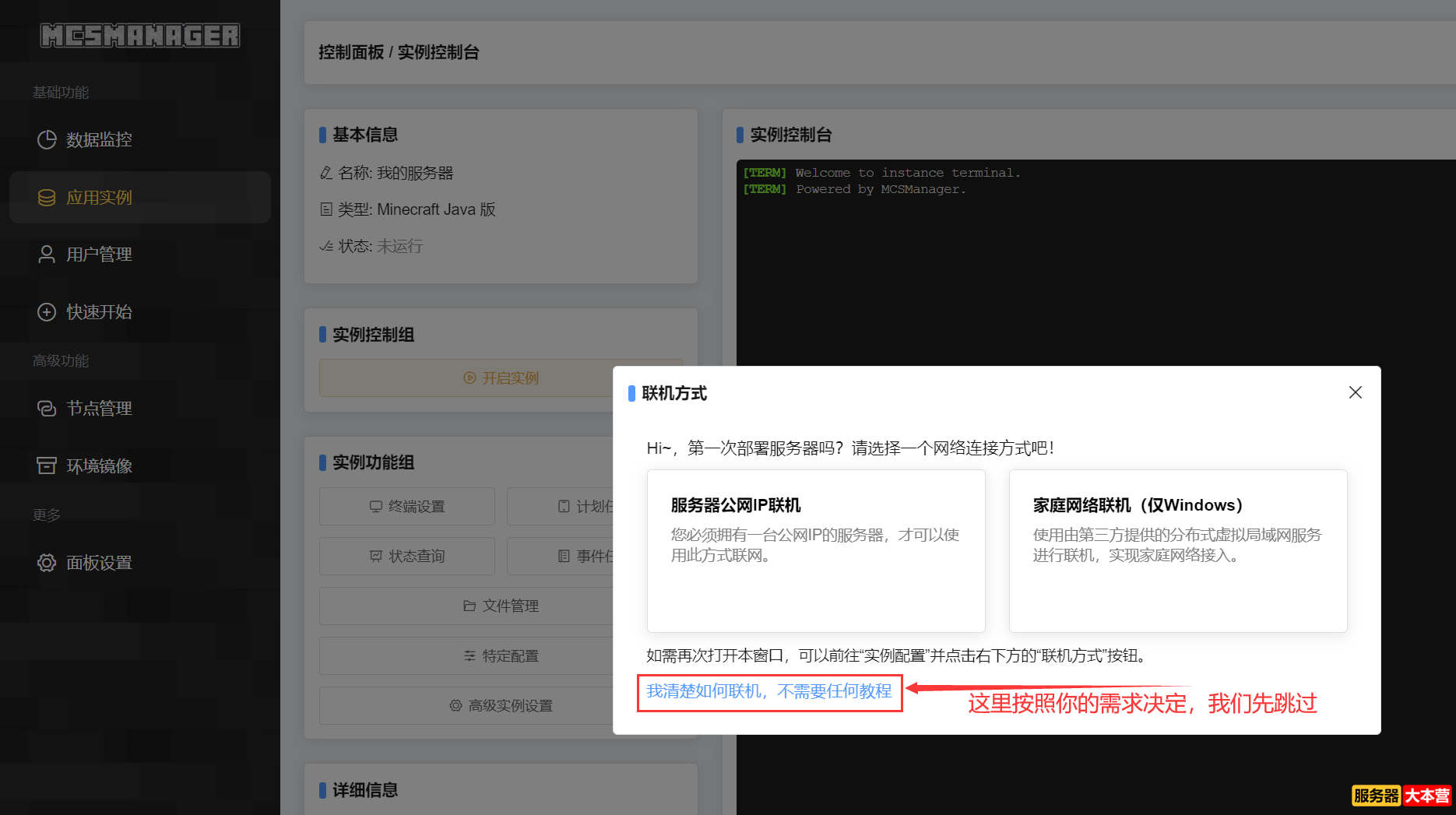Open 高级实例设置

[x=501, y=705]
